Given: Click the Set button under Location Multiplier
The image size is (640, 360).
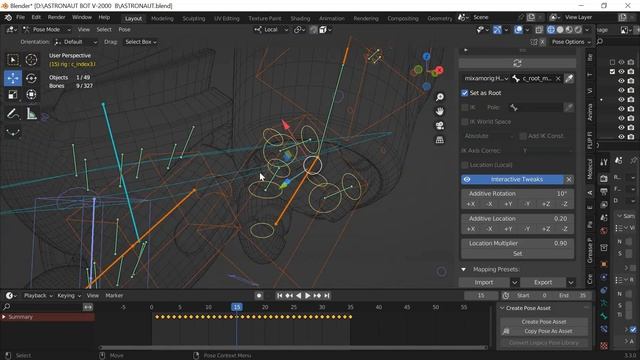Looking at the screenshot, I should (x=518, y=253).
